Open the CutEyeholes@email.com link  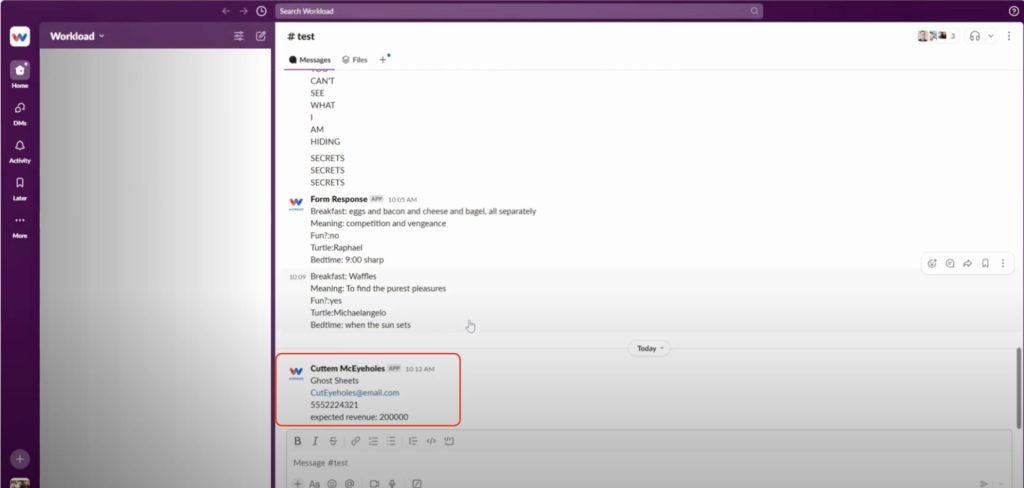click(355, 393)
